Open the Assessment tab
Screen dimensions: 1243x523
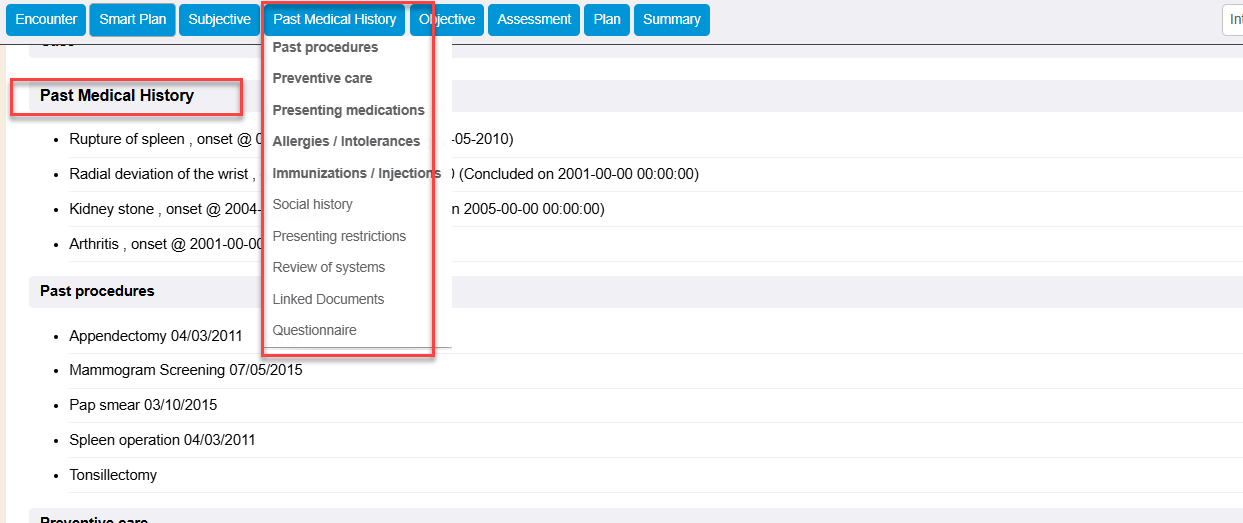coord(534,20)
